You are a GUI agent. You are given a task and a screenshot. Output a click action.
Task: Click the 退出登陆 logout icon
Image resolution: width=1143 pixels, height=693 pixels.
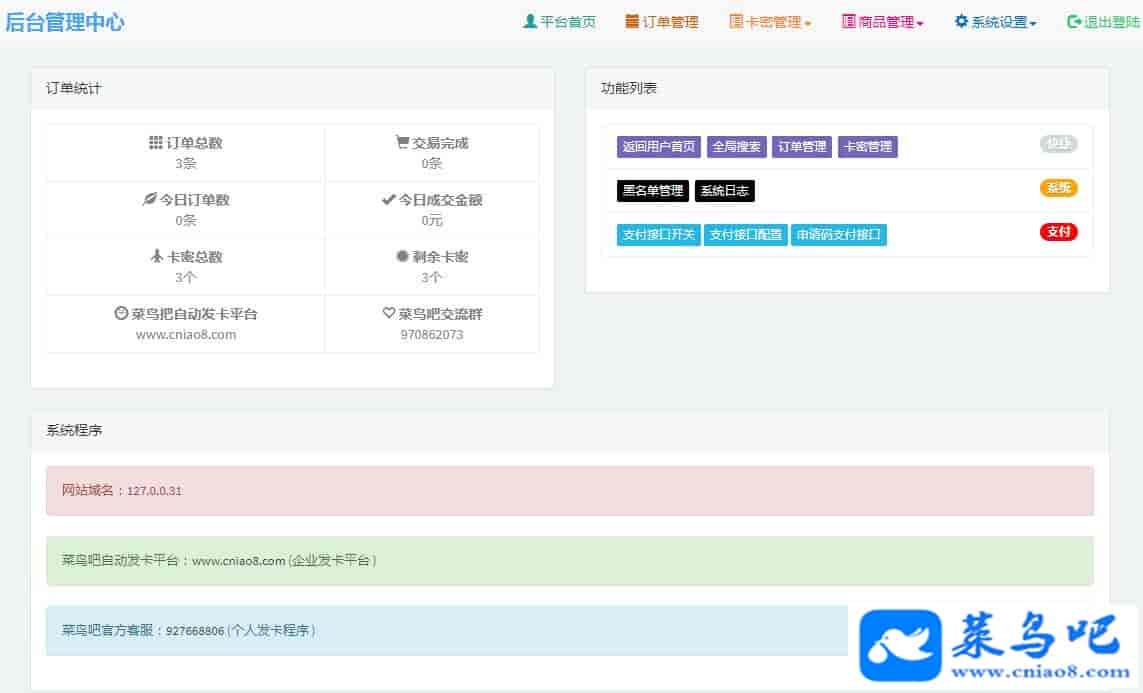click(x=1074, y=21)
